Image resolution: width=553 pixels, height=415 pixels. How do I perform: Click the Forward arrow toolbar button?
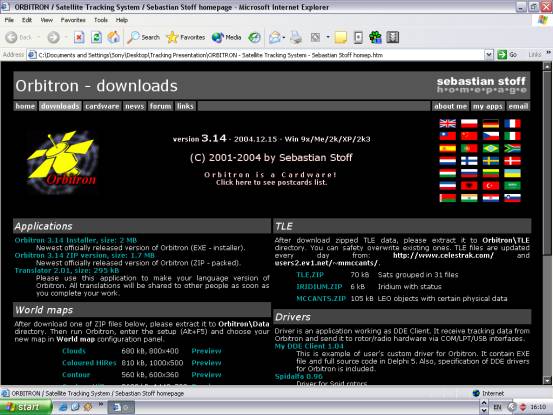(x=54, y=37)
